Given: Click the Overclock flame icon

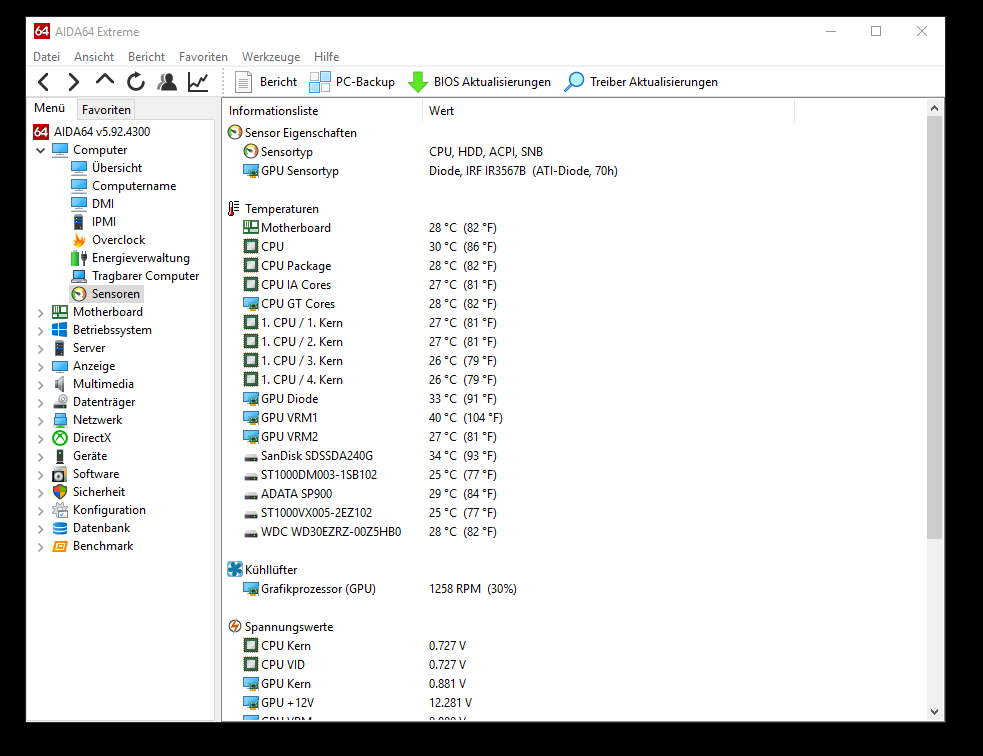Looking at the screenshot, I should (x=79, y=240).
